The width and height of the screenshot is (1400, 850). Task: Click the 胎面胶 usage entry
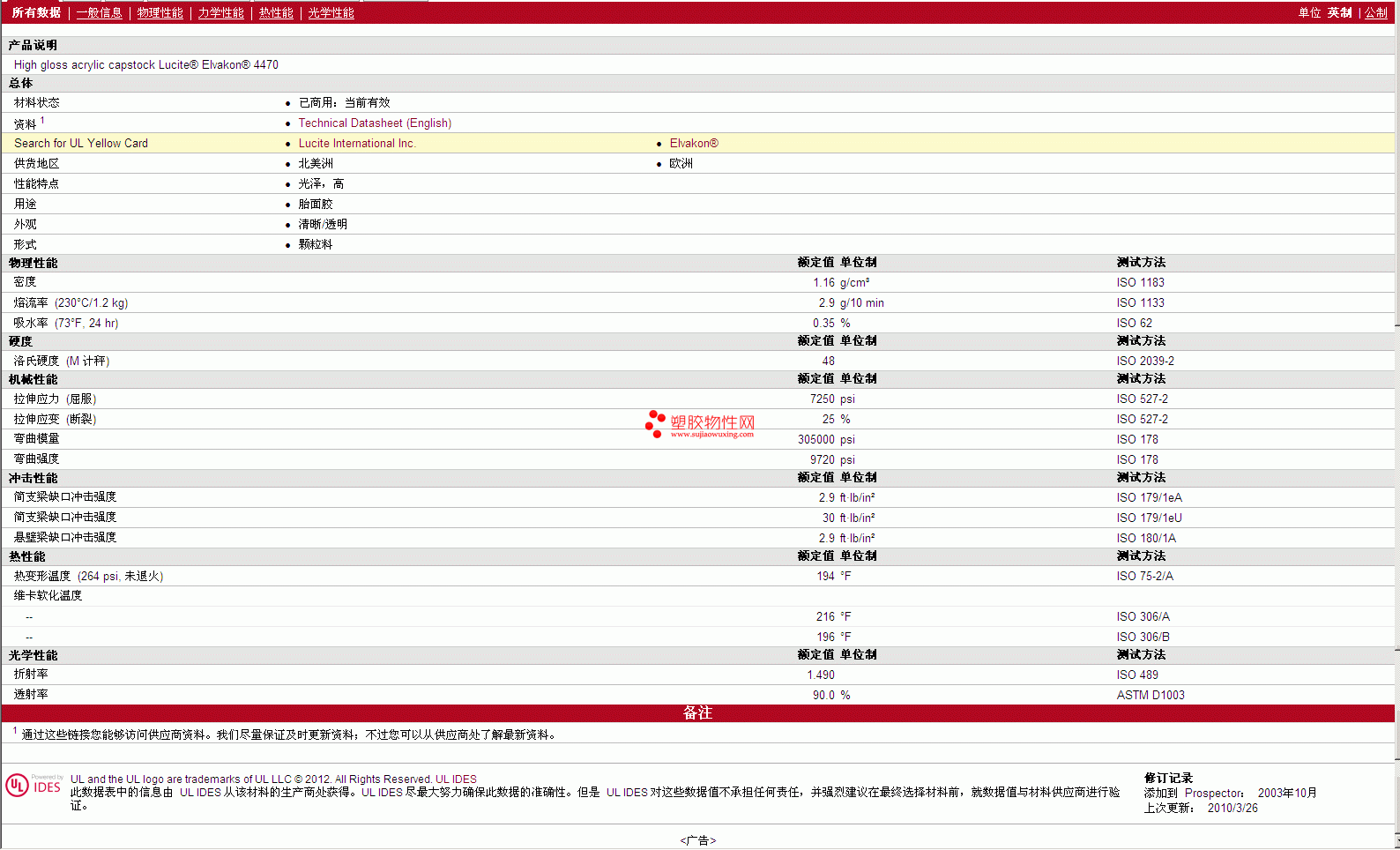tap(316, 205)
